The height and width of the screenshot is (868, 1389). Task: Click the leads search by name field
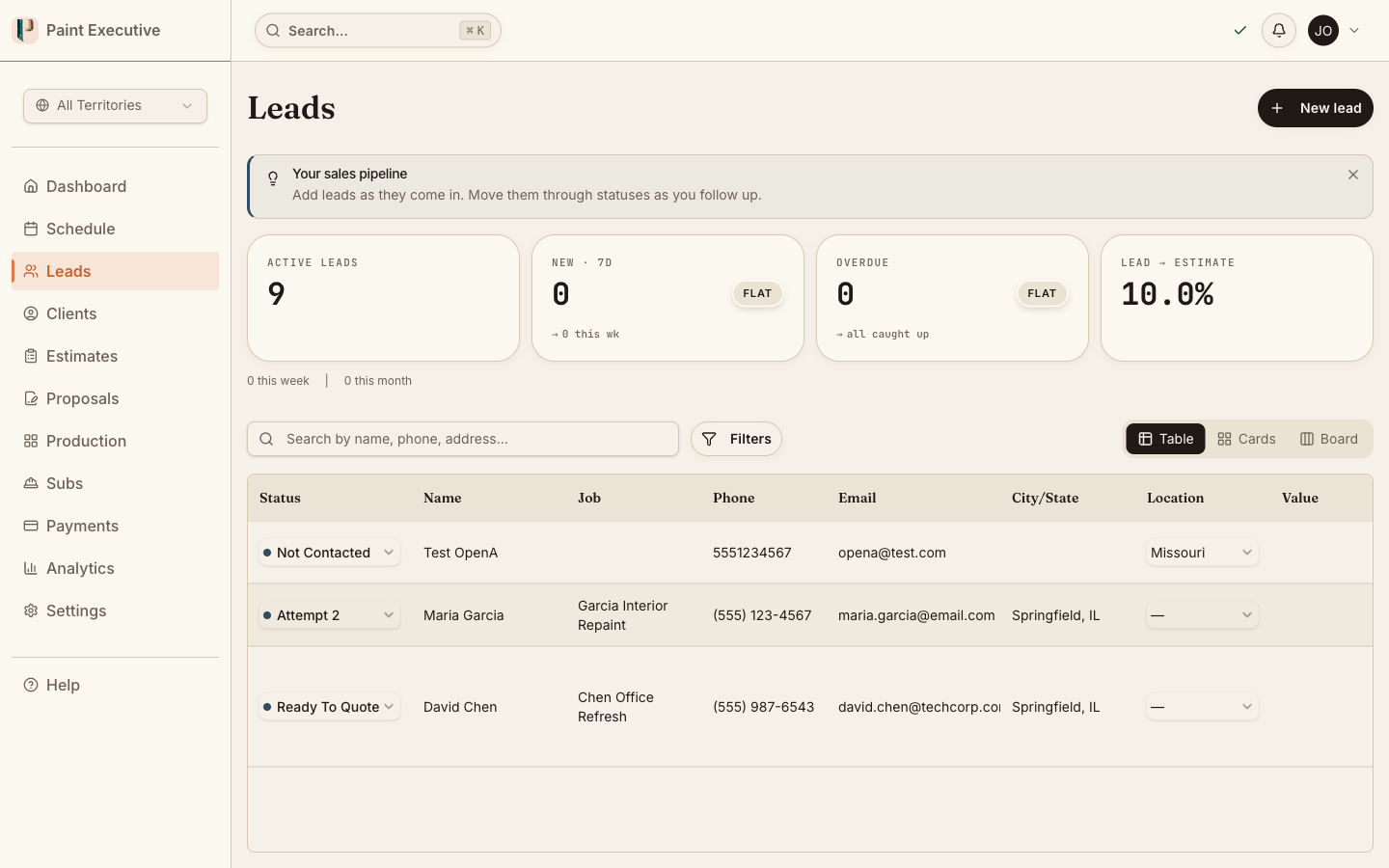point(463,439)
